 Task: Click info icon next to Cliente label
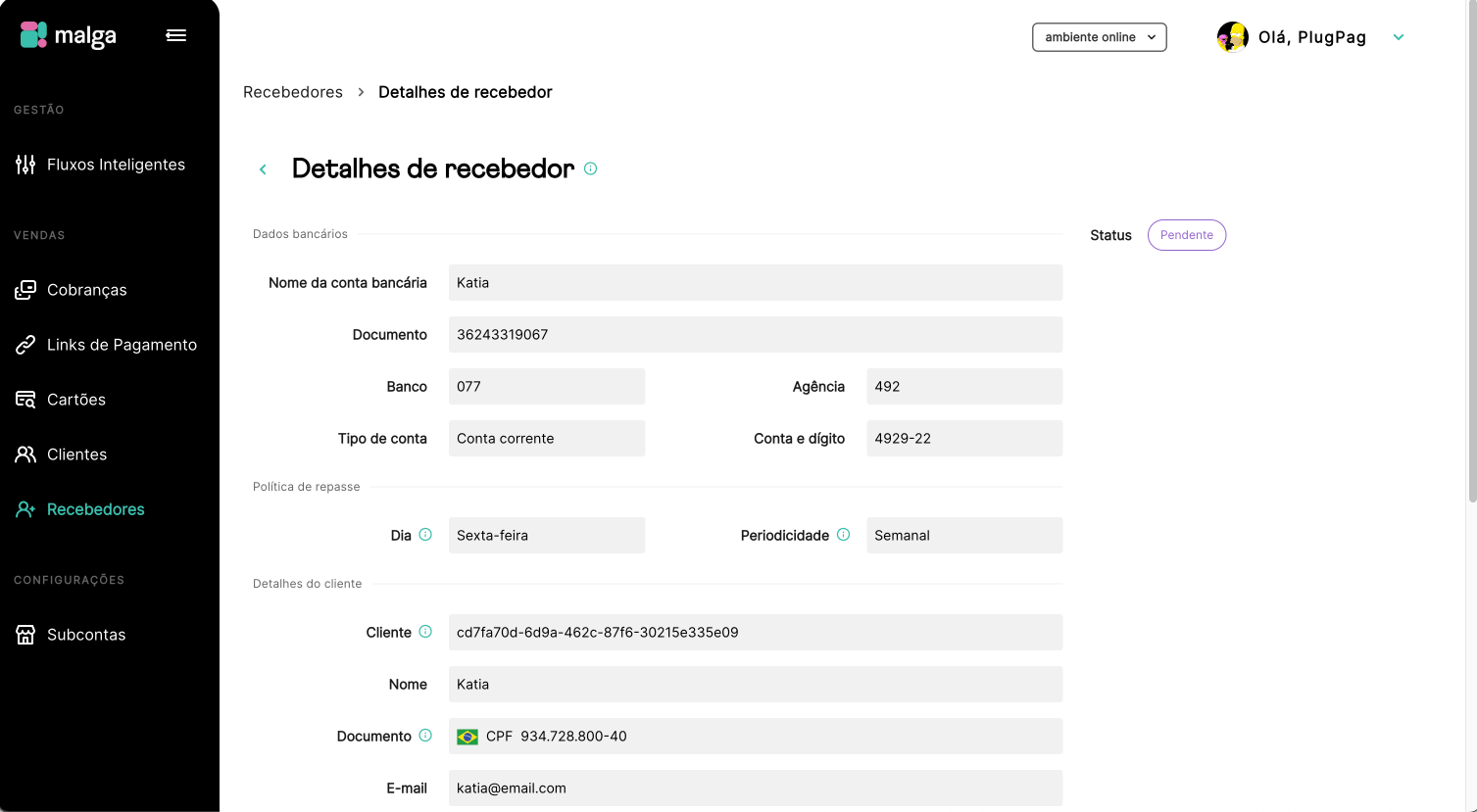coord(425,632)
